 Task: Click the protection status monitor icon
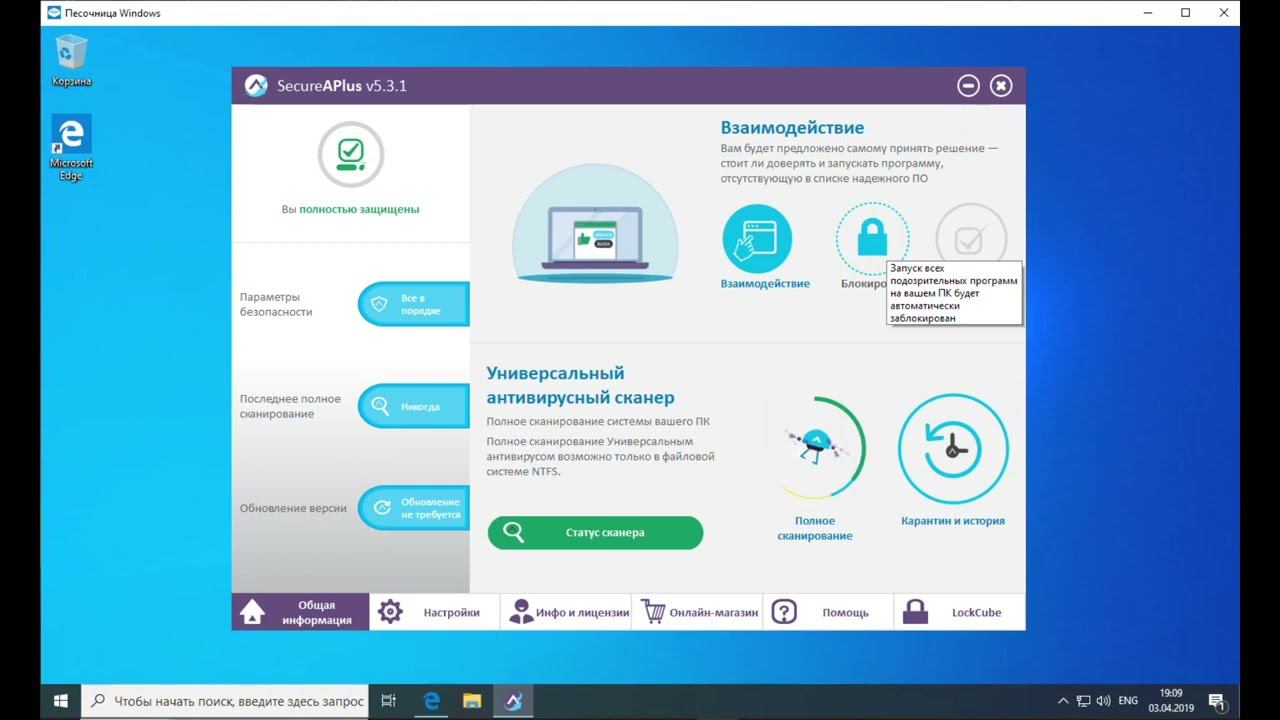click(351, 154)
